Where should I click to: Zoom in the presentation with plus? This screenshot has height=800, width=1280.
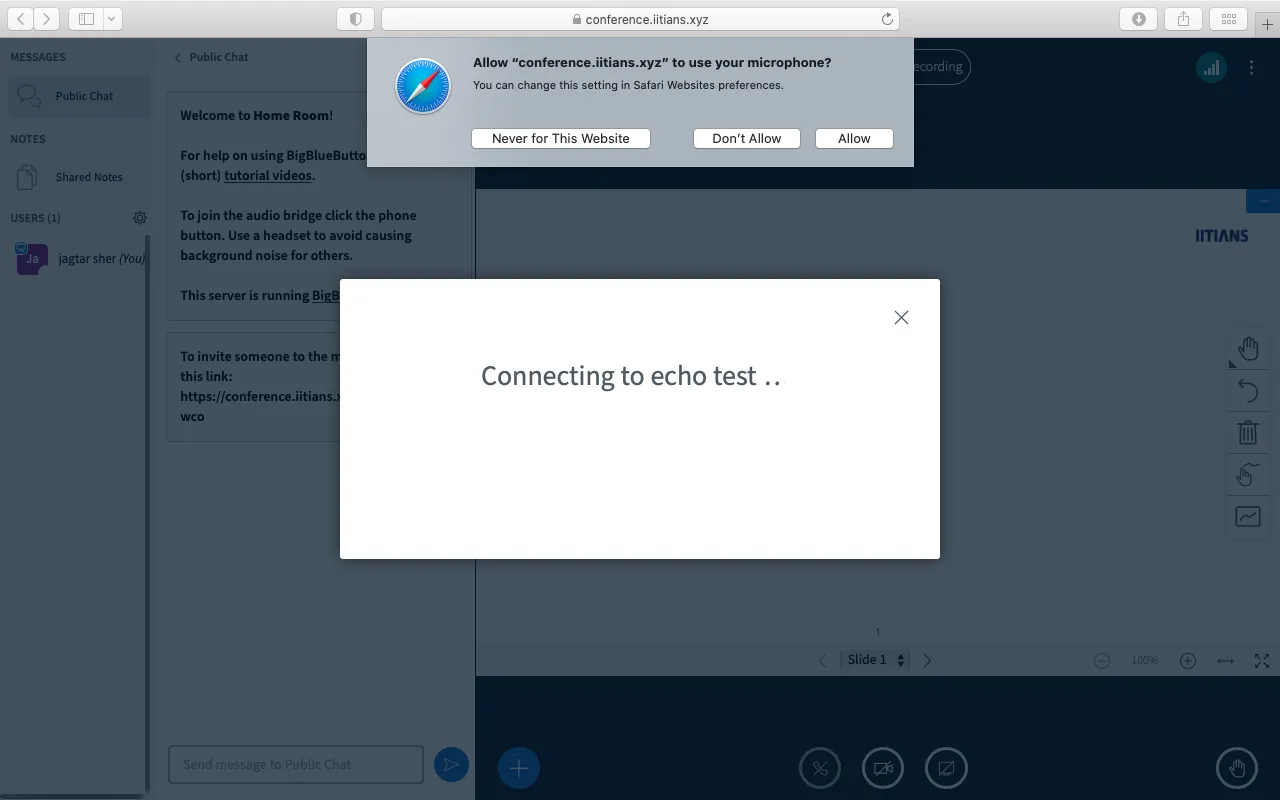click(x=1188, y=661)
